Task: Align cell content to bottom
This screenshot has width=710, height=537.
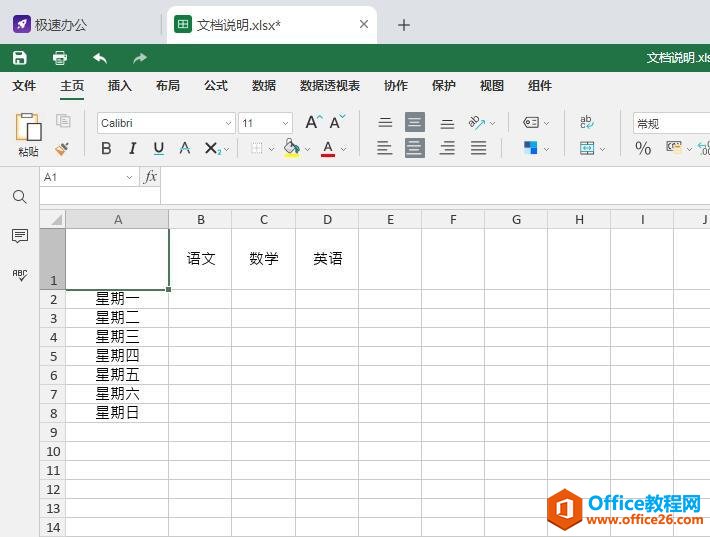Action: 447,123
